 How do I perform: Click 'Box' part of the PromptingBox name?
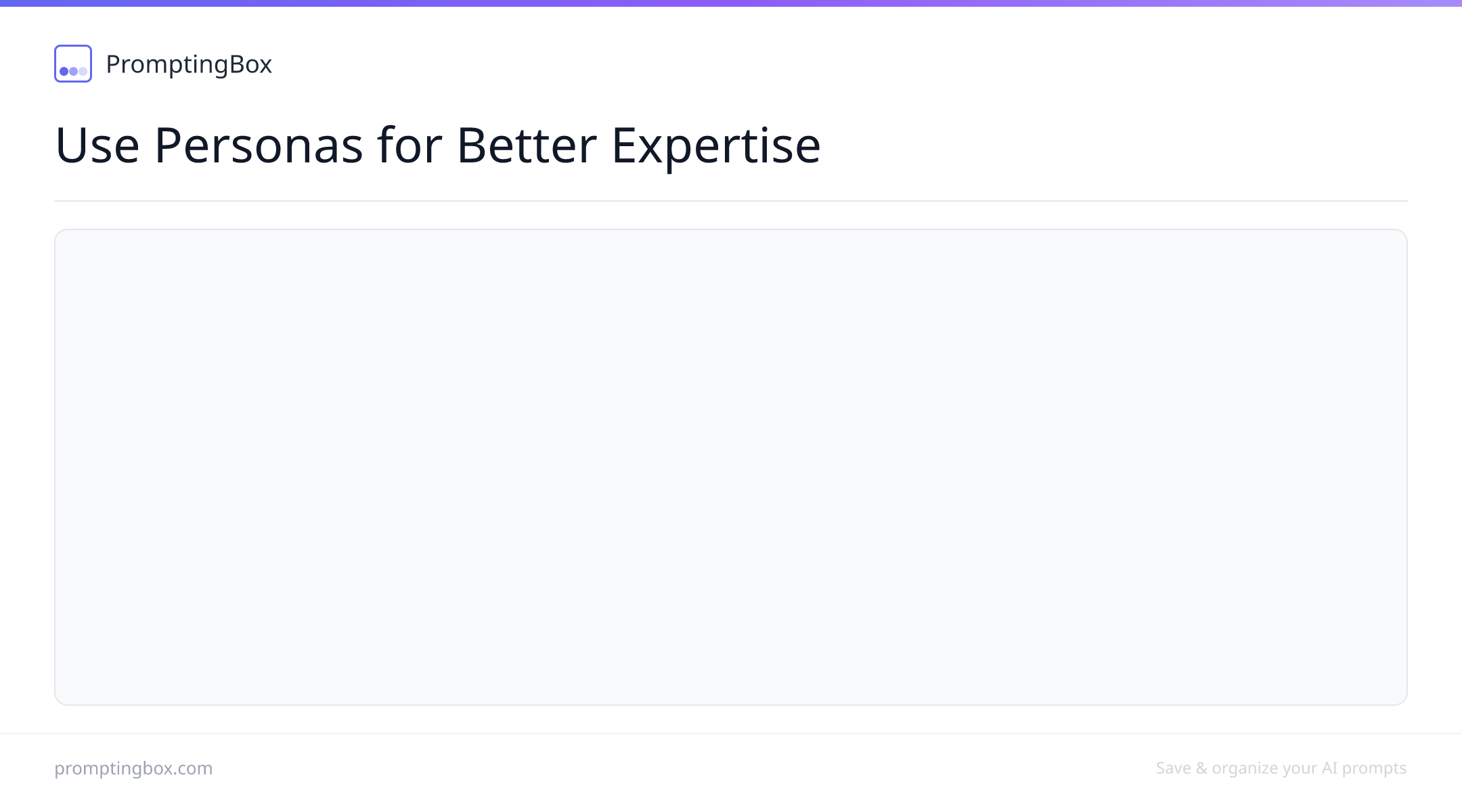(x=250, y=64)
